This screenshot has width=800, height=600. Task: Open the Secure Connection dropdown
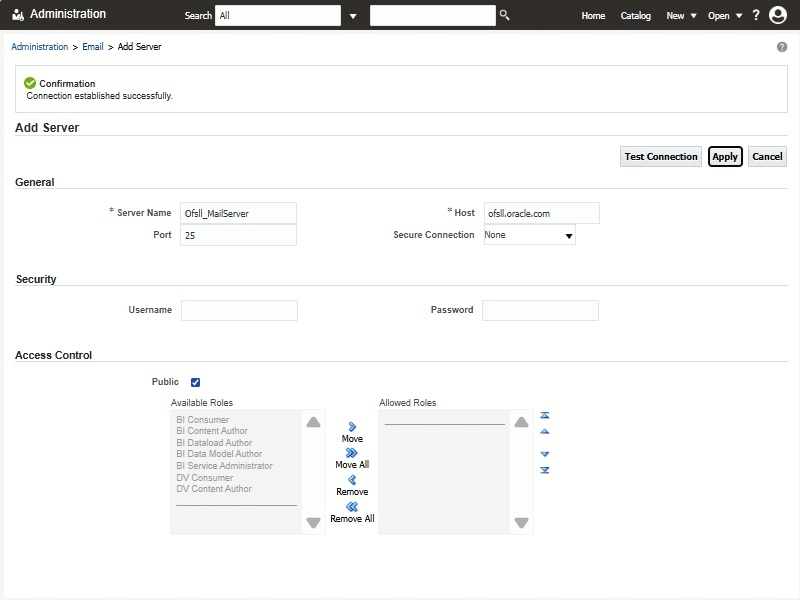530,235
